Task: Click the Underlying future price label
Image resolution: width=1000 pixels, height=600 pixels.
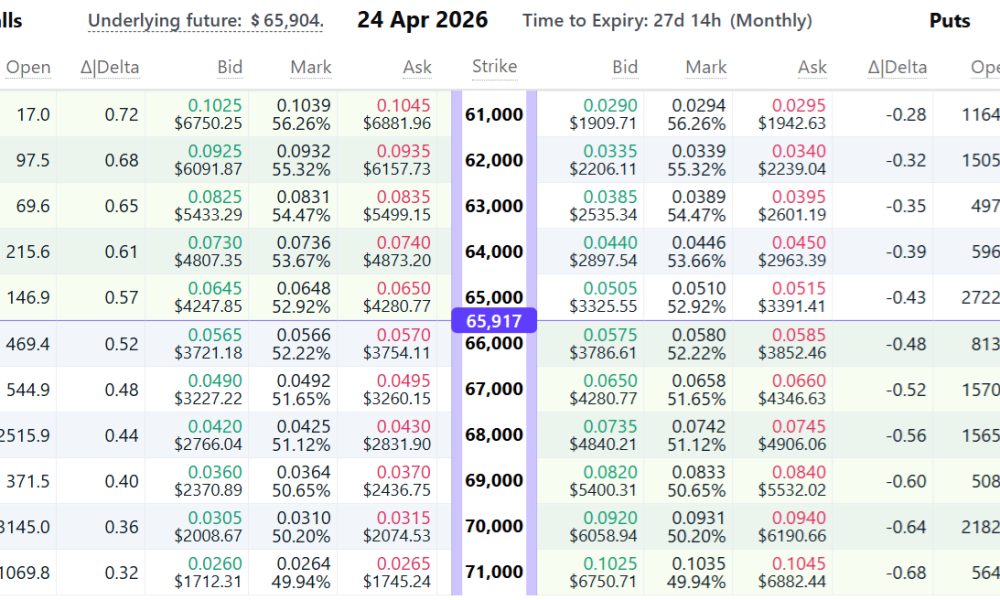Action: [205, 21]
